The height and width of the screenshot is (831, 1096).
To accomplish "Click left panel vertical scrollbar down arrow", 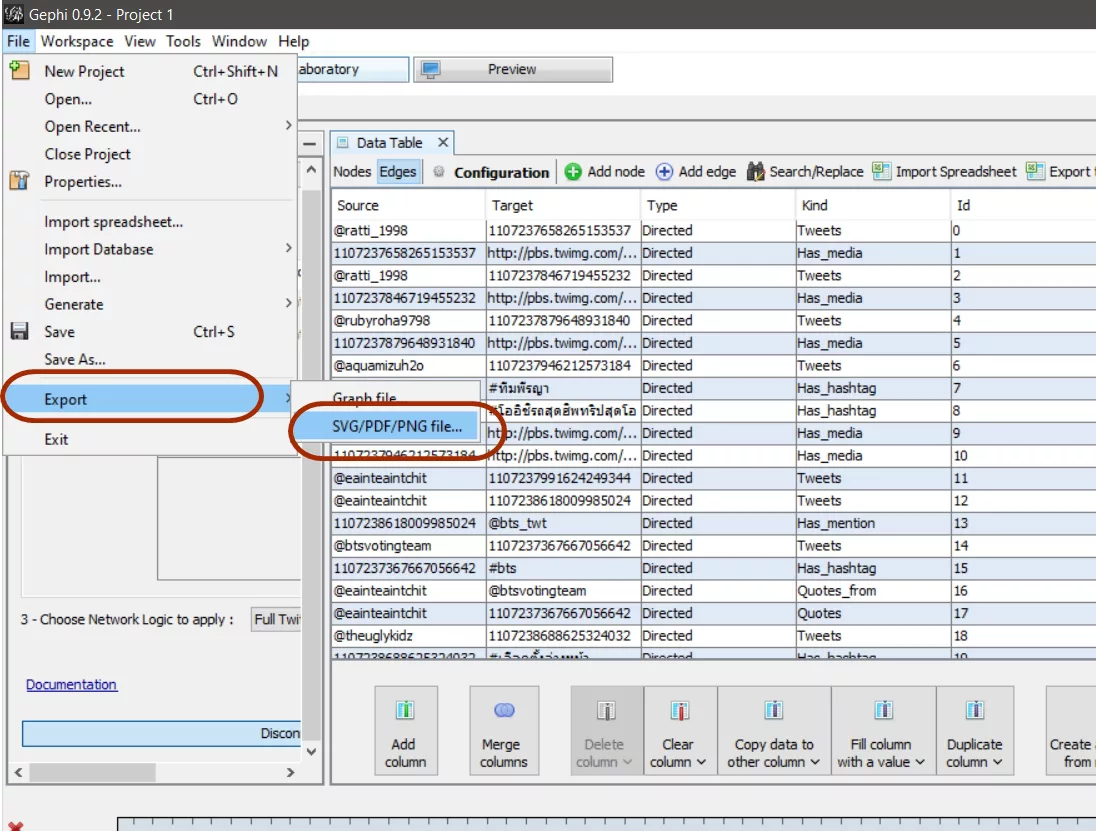I will 311,752.
